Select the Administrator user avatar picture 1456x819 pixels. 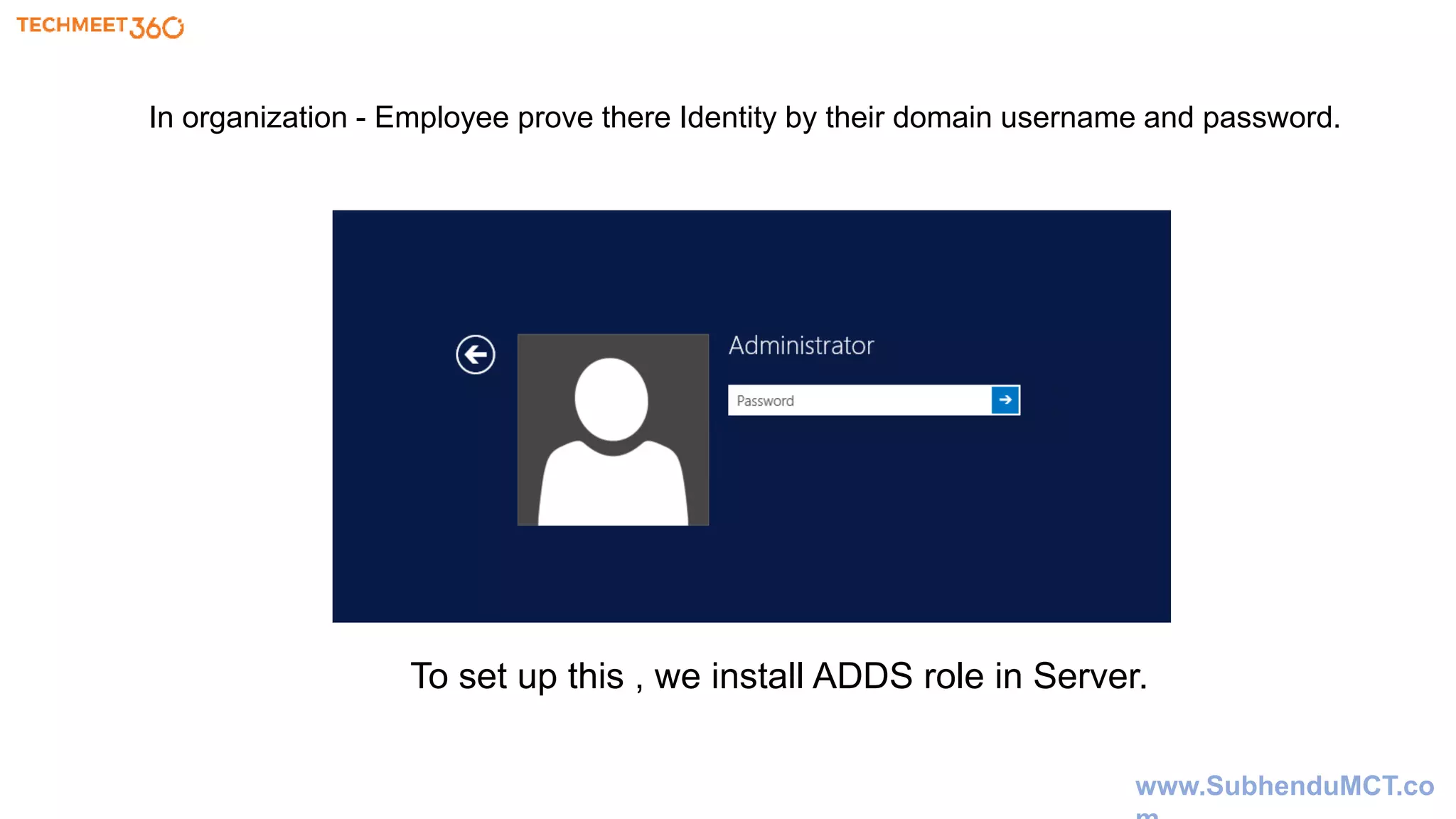pyautogui.click(x=613, y=429)
